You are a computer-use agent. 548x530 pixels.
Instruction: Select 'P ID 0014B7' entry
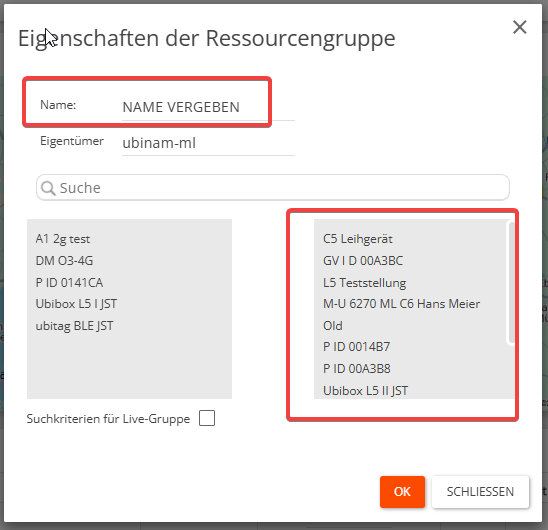click(x=356, y=347)
